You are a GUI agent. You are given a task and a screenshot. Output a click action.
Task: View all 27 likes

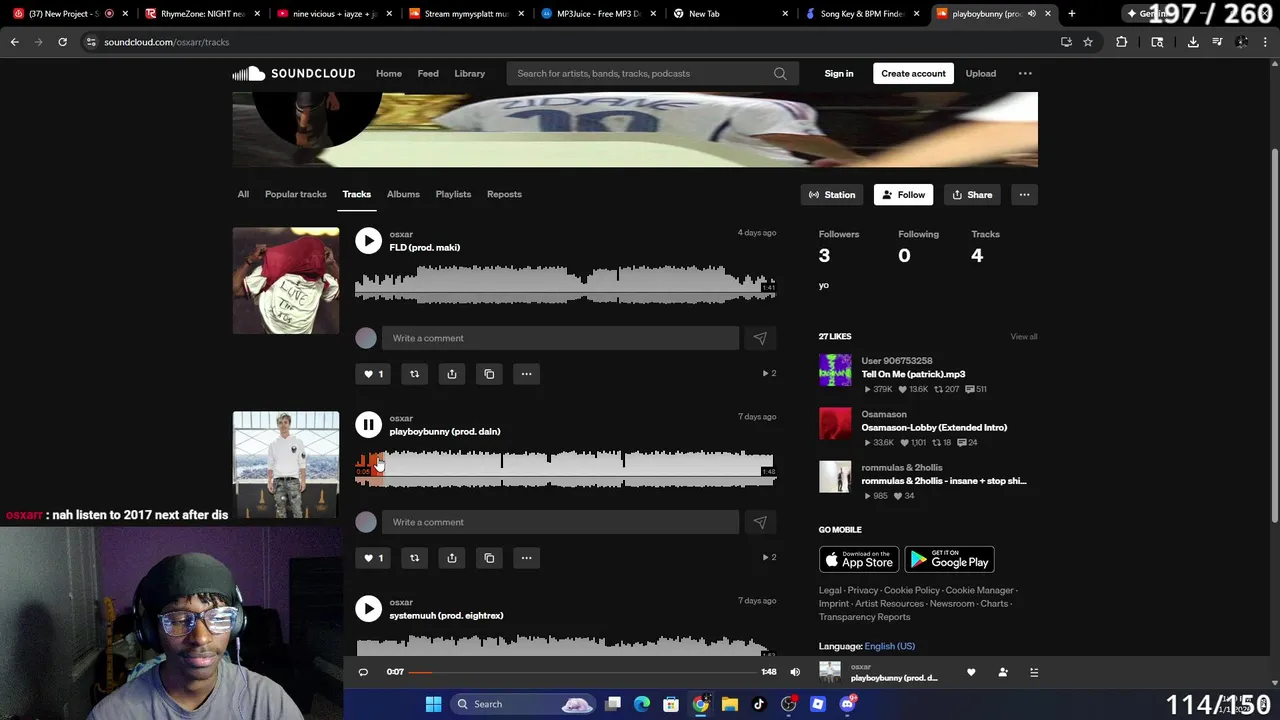[x=1024, y=337]
